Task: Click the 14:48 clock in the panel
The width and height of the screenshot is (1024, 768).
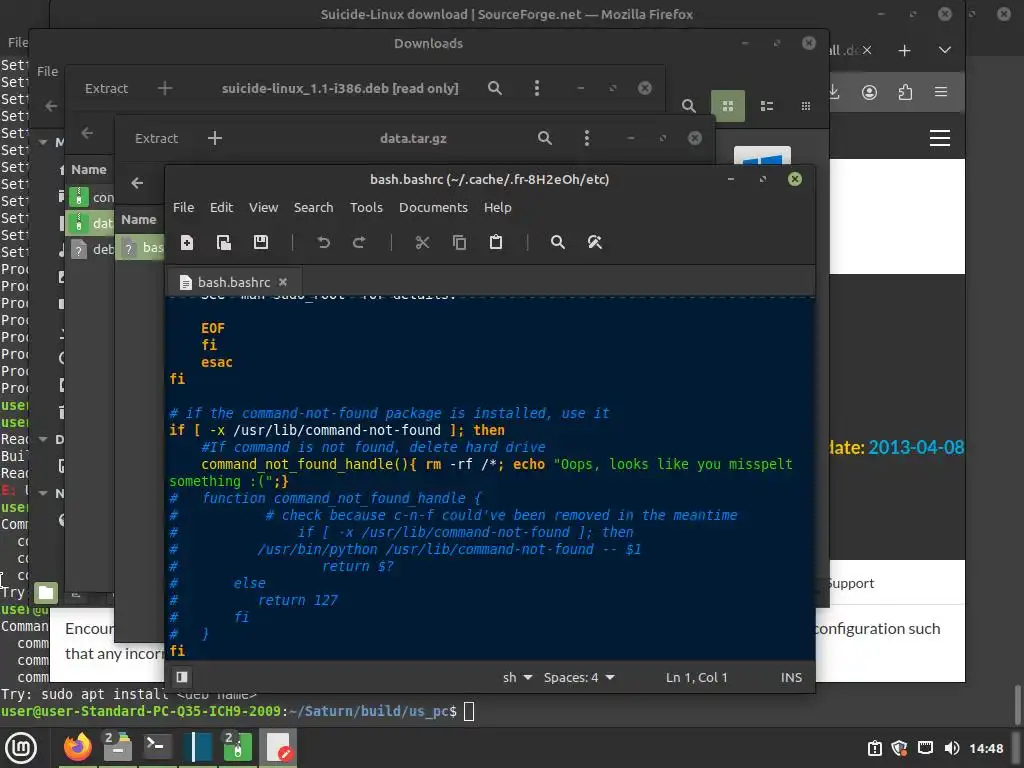Action: 986,748
